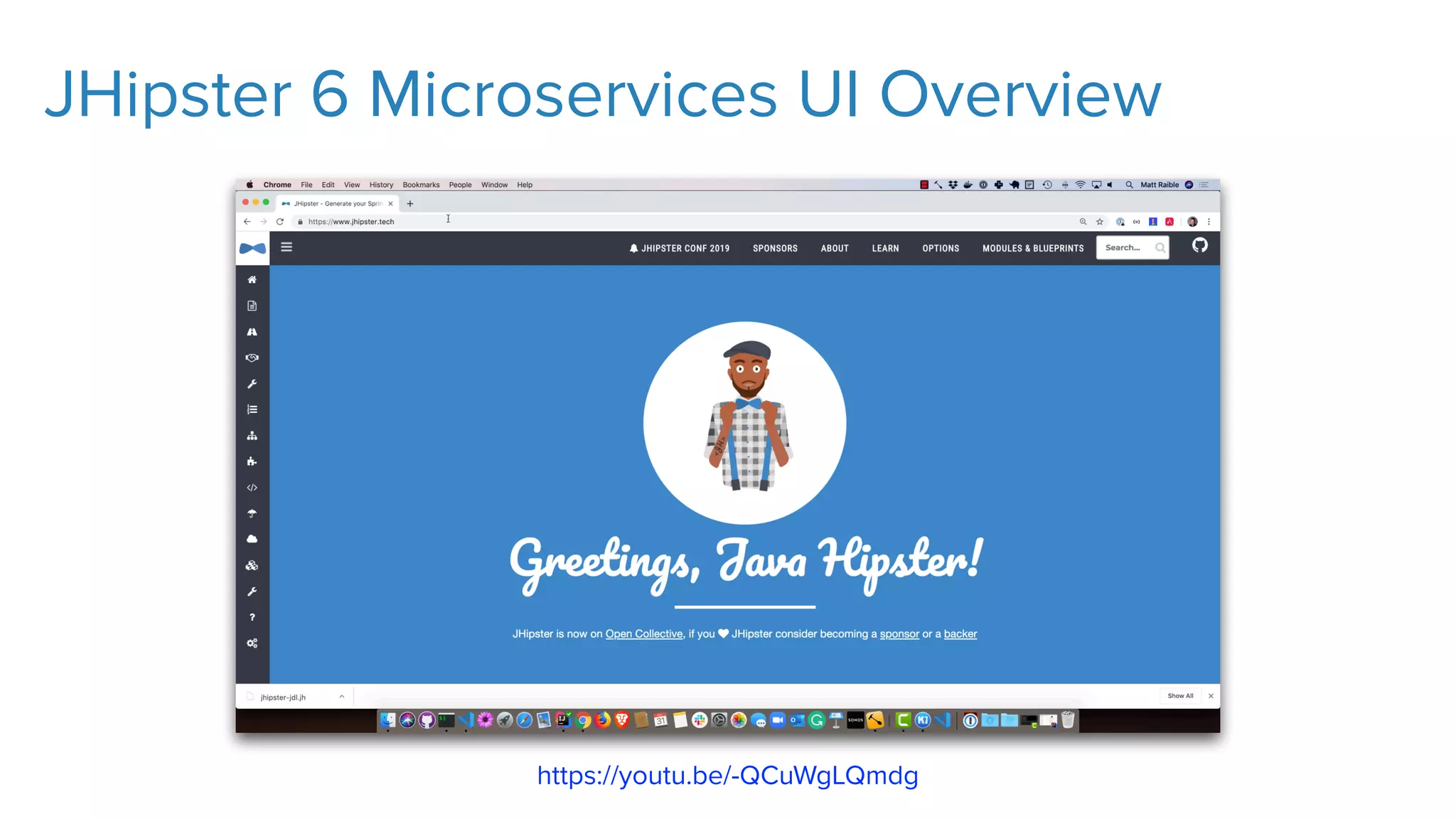Close the JHipster browser tab
The width and height of the screenshot is (1456, 819).
390,203
